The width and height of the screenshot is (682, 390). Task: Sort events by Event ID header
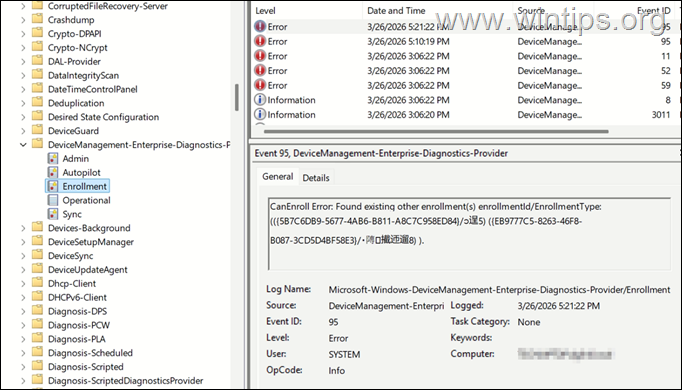coord(653,10)
